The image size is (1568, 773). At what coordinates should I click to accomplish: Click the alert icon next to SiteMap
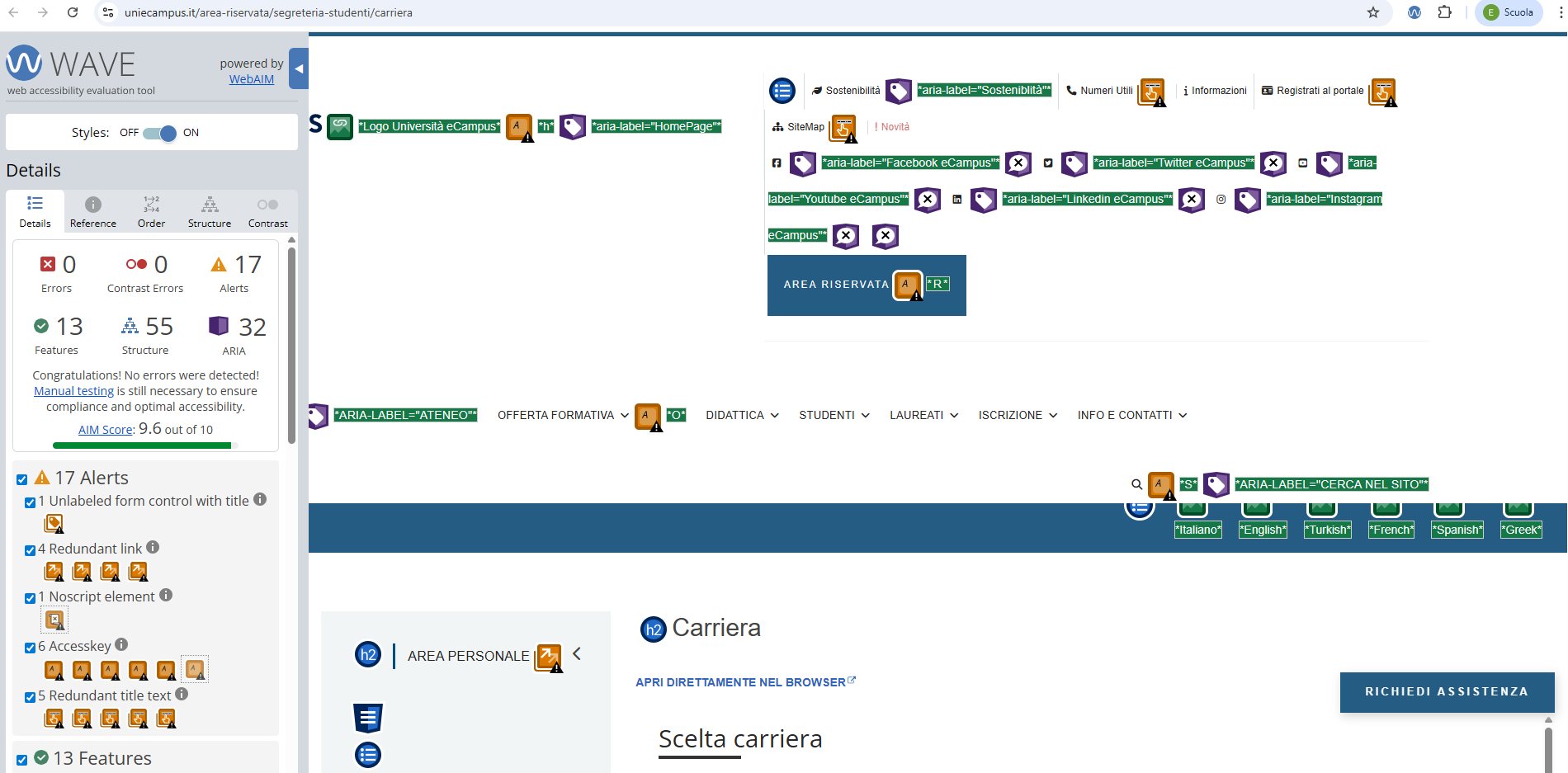tap(843, 128)
